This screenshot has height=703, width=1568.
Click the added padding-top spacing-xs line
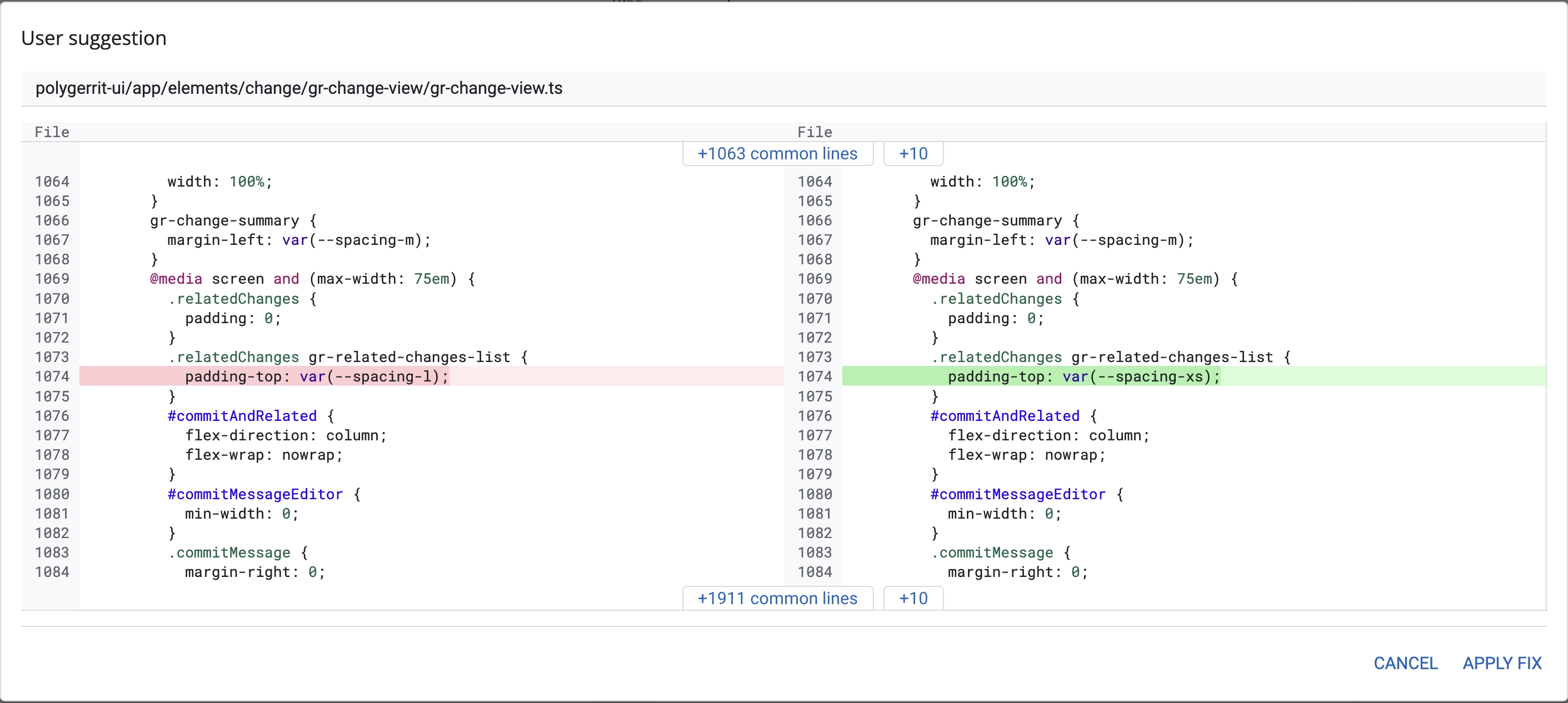(1083, 376)
